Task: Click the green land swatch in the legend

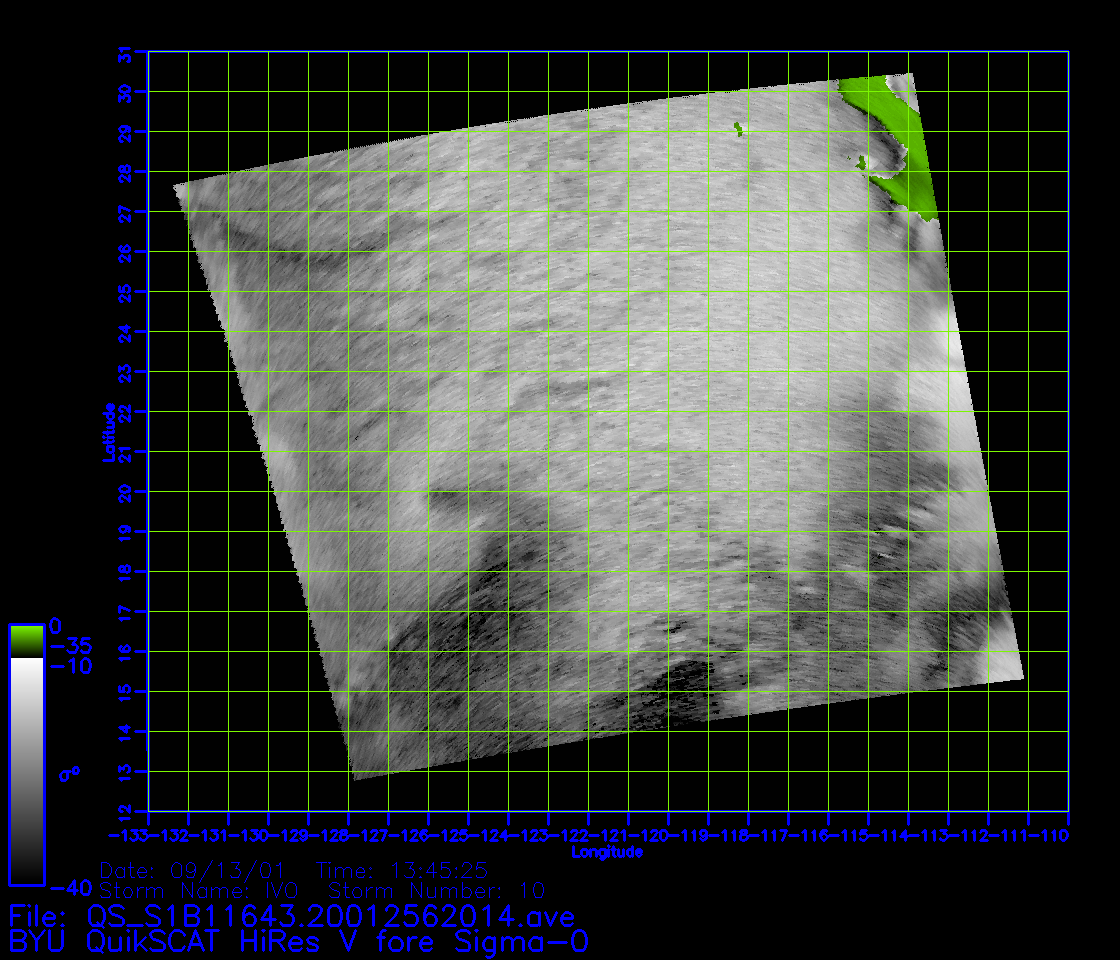Action: tap(26, 640)
